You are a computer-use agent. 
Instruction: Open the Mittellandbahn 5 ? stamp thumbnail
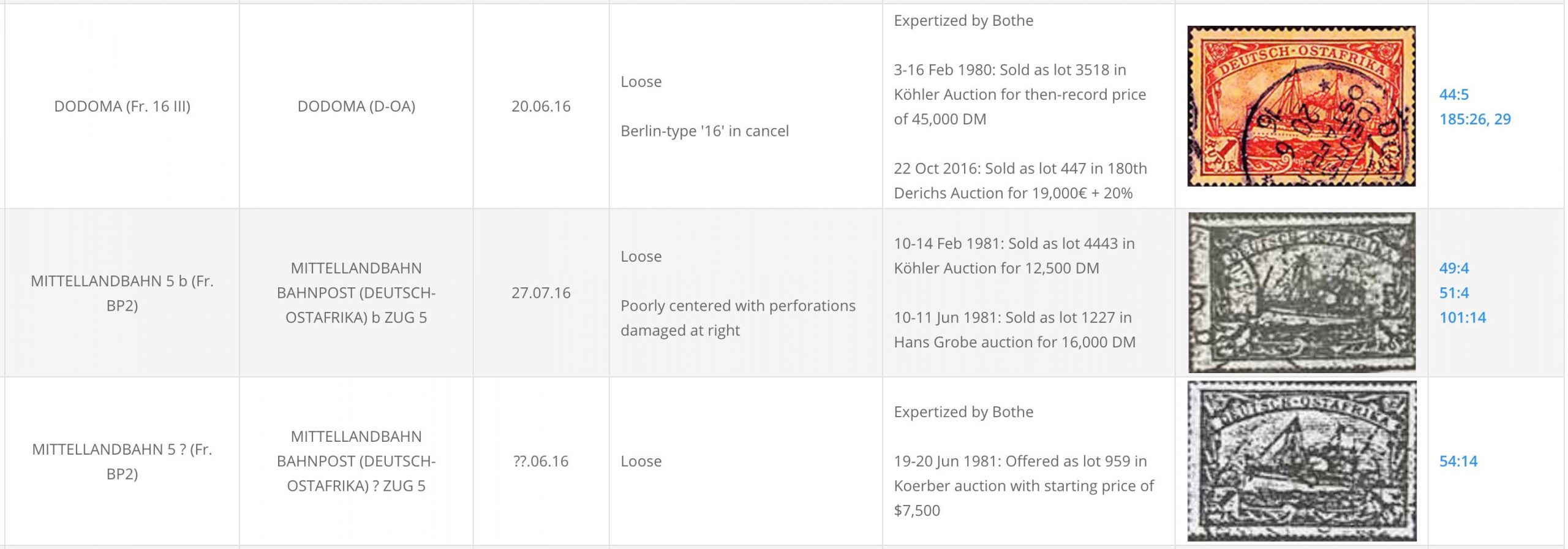pyautogui.click(x=1302, y=461)
